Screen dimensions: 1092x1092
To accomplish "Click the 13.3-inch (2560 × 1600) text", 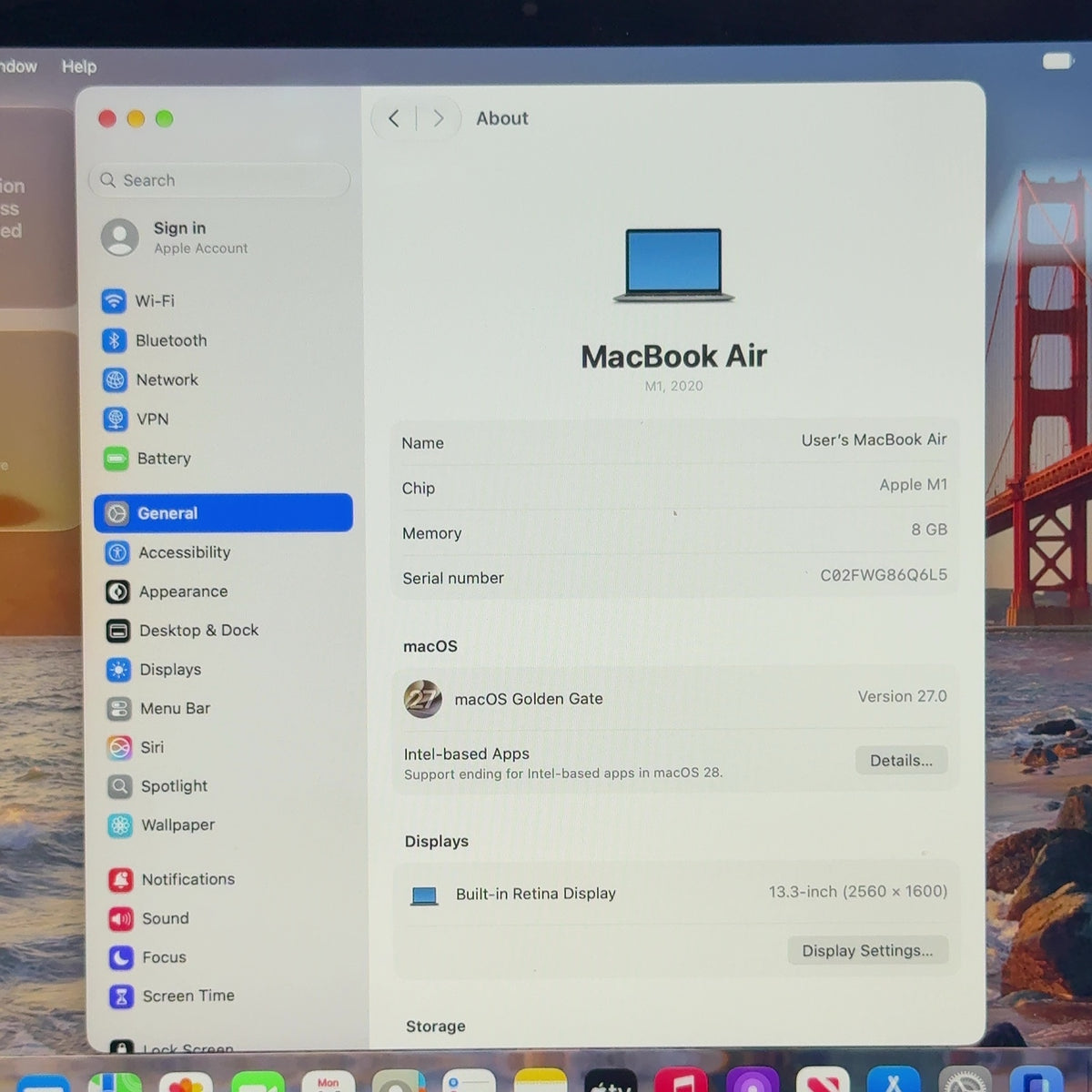I will tap(857, 892).
